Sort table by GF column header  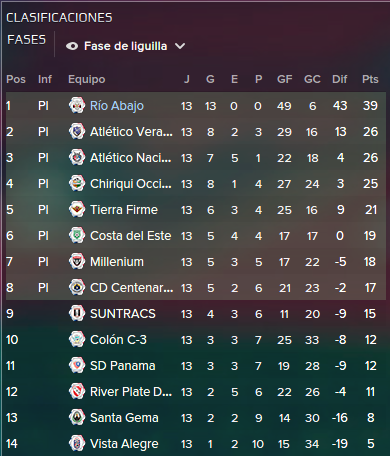pos(285,79)
